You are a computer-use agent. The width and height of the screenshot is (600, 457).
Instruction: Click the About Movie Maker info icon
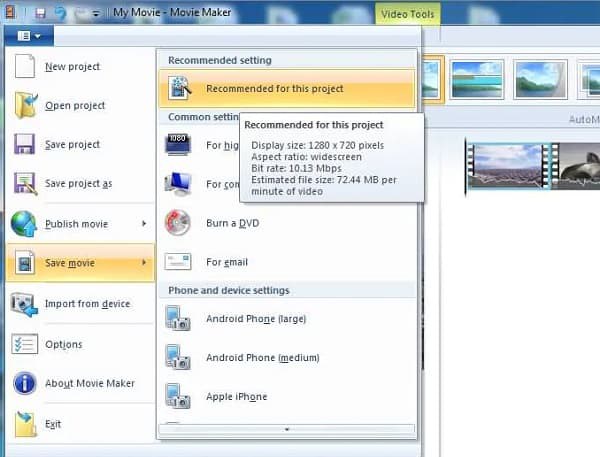pyautogui.click(x=24, y=383)
